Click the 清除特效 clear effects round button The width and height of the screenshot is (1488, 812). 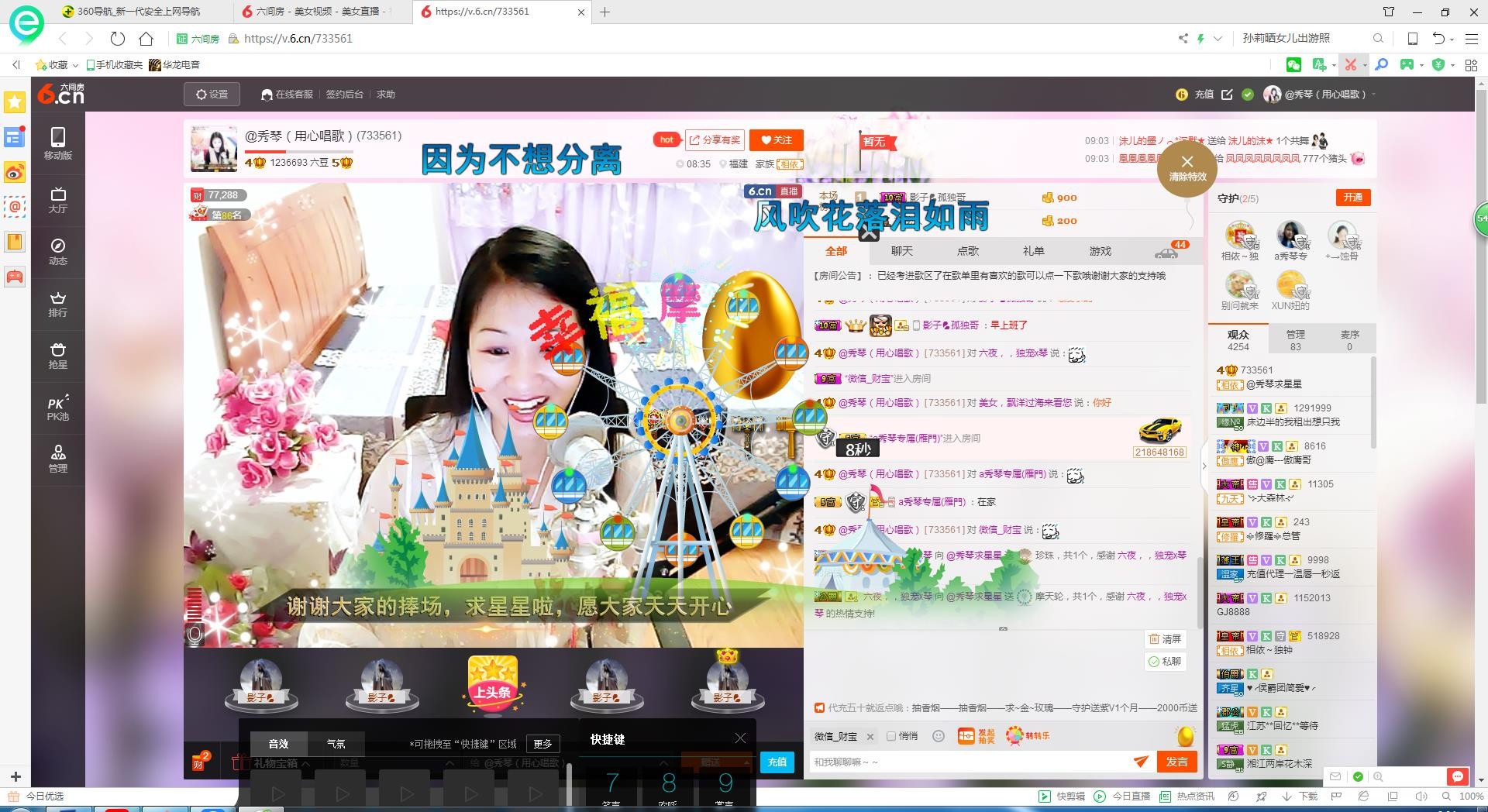[1187, 167]
